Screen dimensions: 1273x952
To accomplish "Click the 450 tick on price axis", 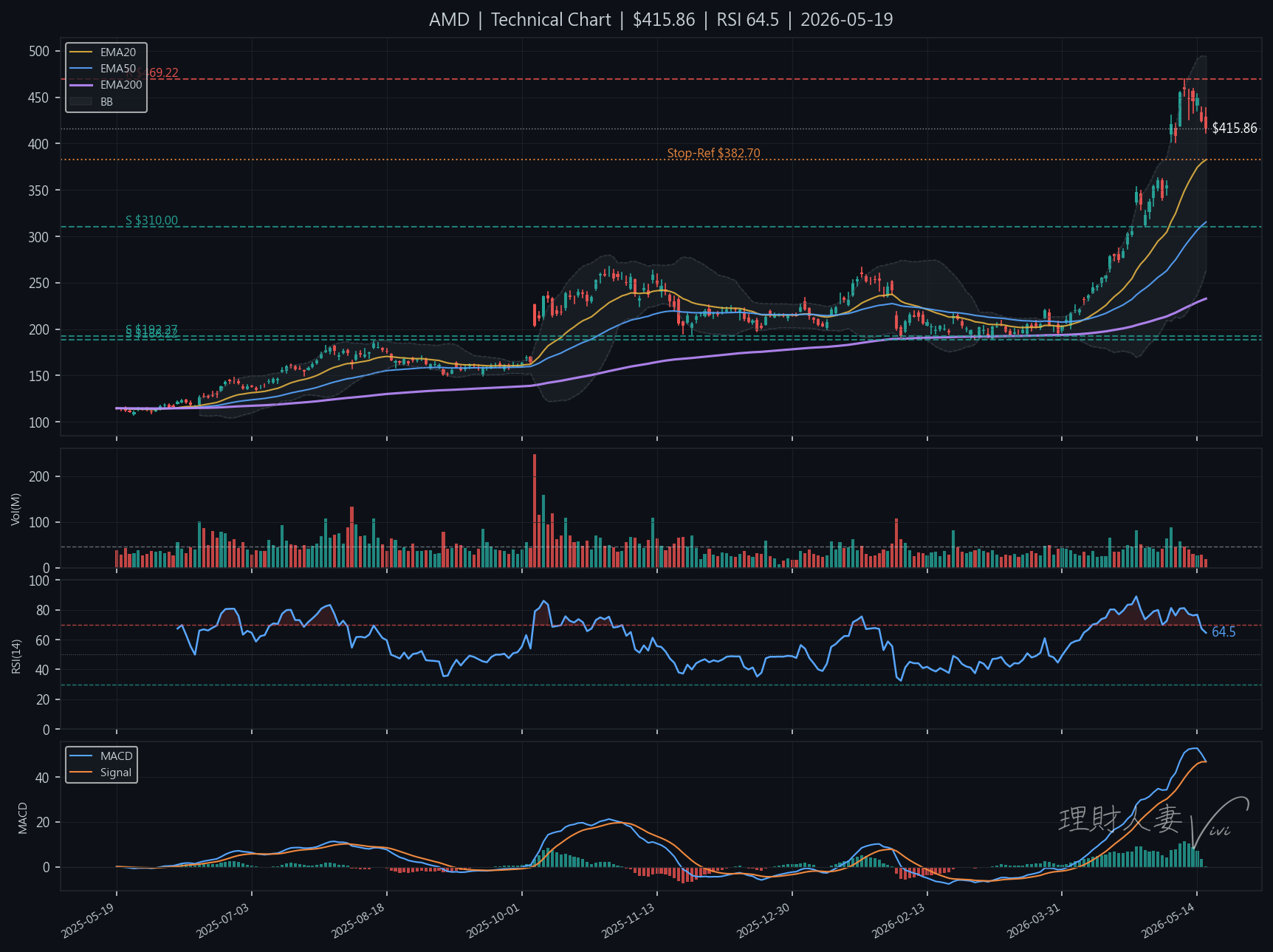I will 39,98.
